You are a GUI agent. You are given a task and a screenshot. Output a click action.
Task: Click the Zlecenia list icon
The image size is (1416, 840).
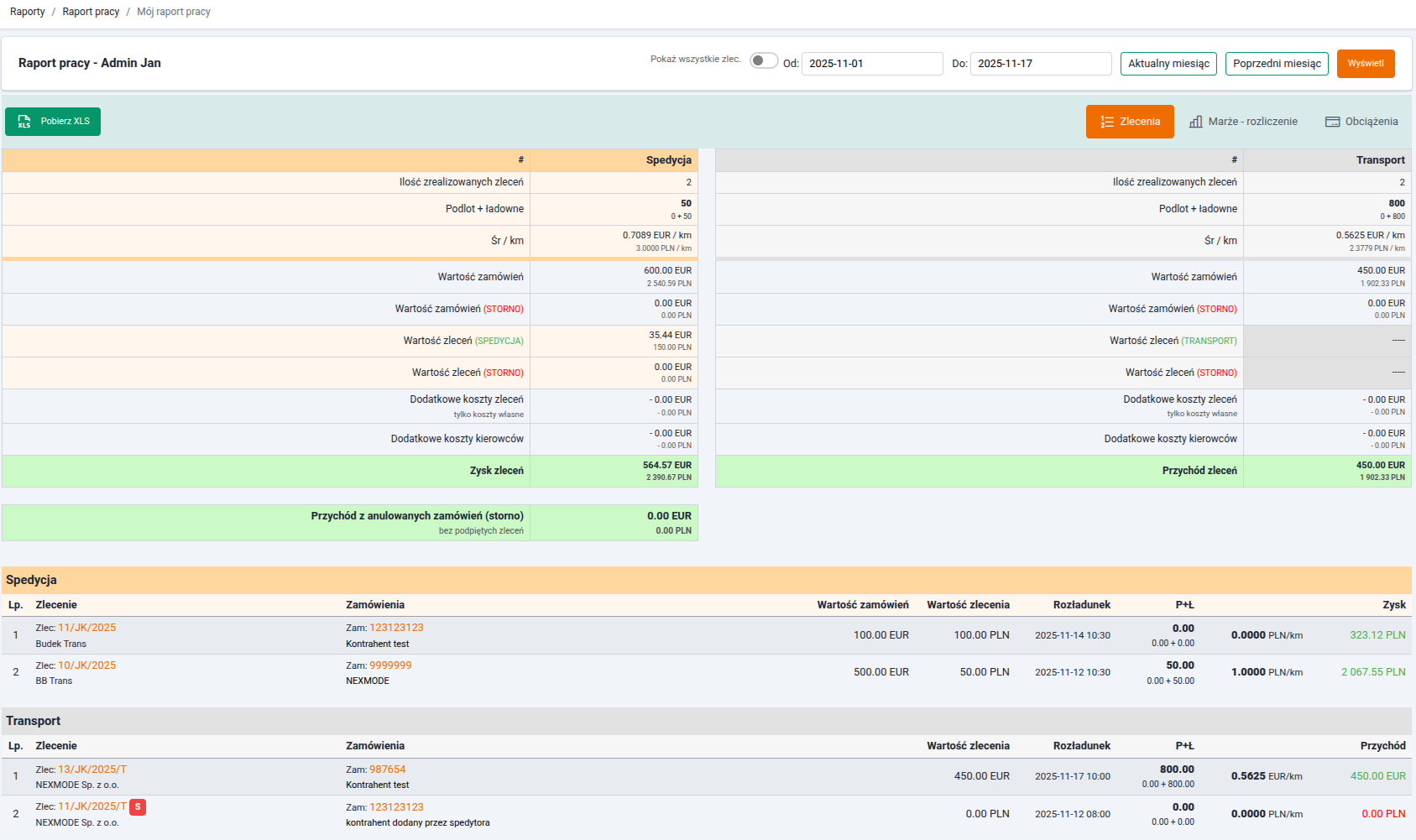[x=1107, y=122]
